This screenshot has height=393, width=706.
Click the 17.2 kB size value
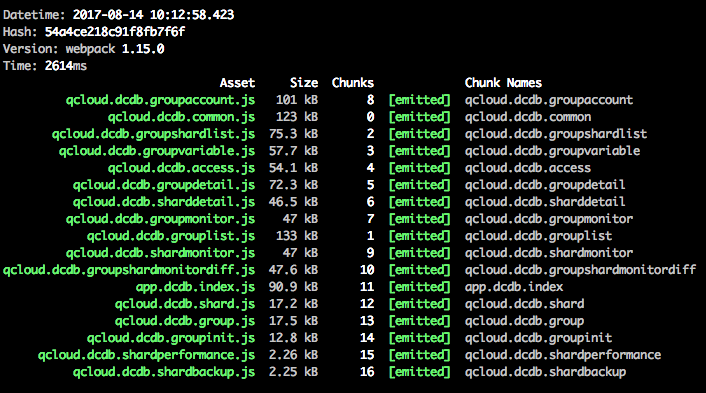(x=294, y=304)
